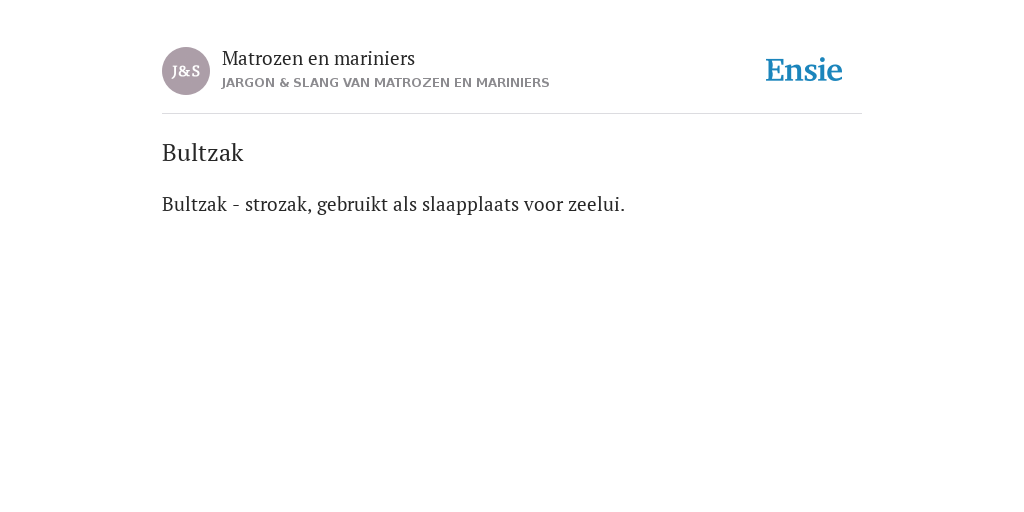Click the word 'als' in the definition
This screenshot has height=512, width=1024.
click(x=405, y=204)
